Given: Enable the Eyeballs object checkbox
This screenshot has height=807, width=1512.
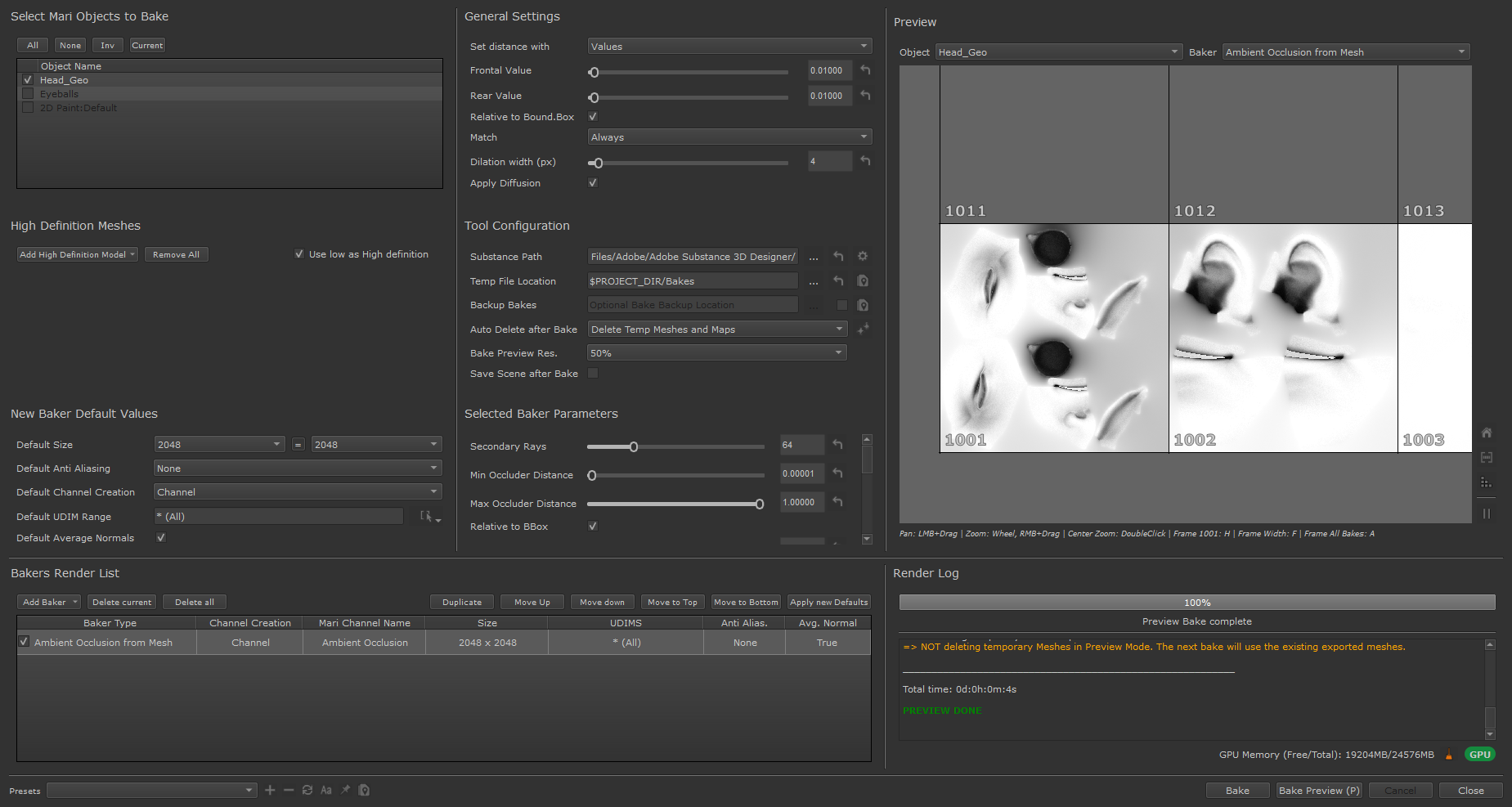Looking at the screenshot, I should (x=28, y=94).
